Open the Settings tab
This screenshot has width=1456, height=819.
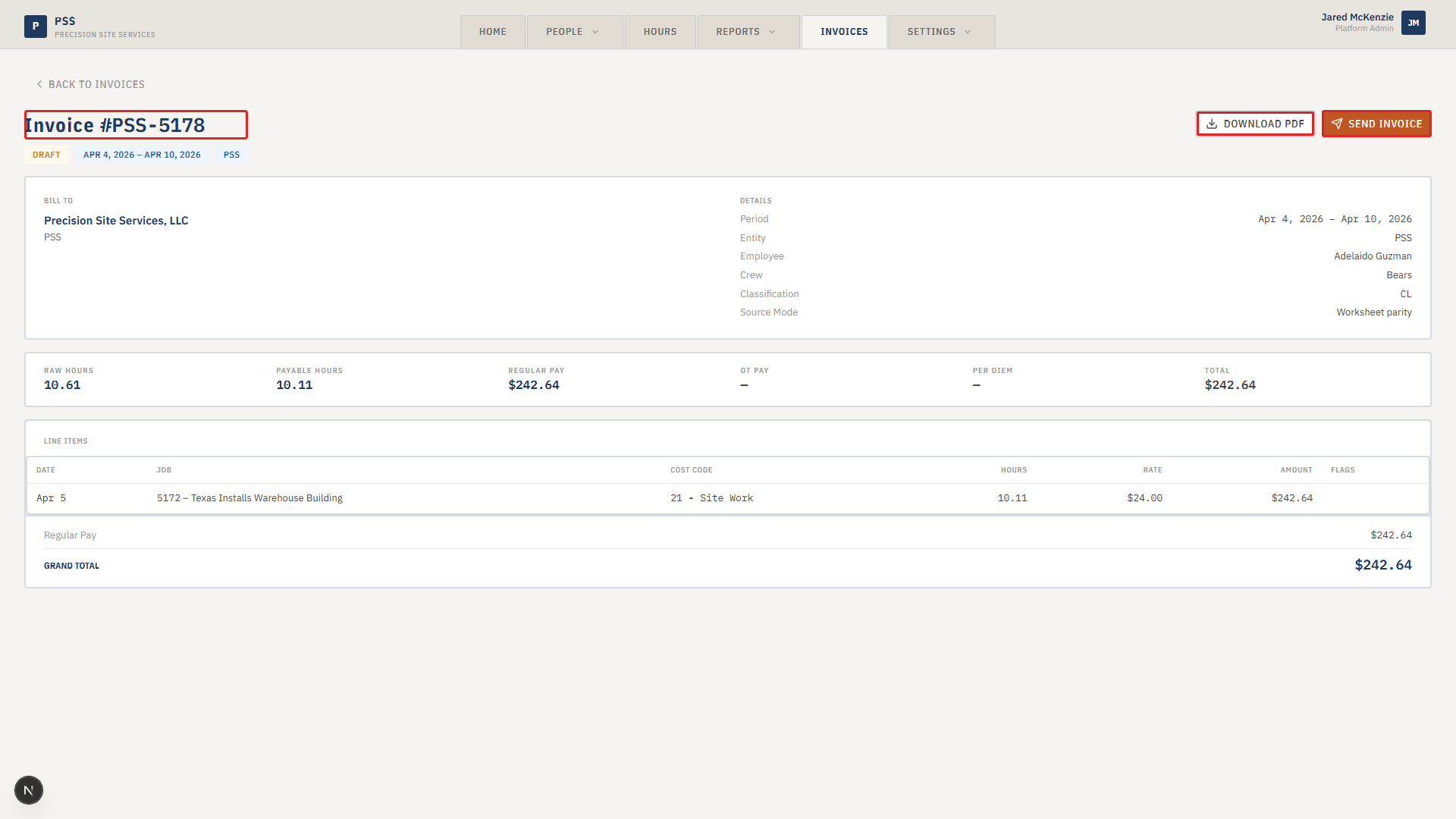(942, 32)
